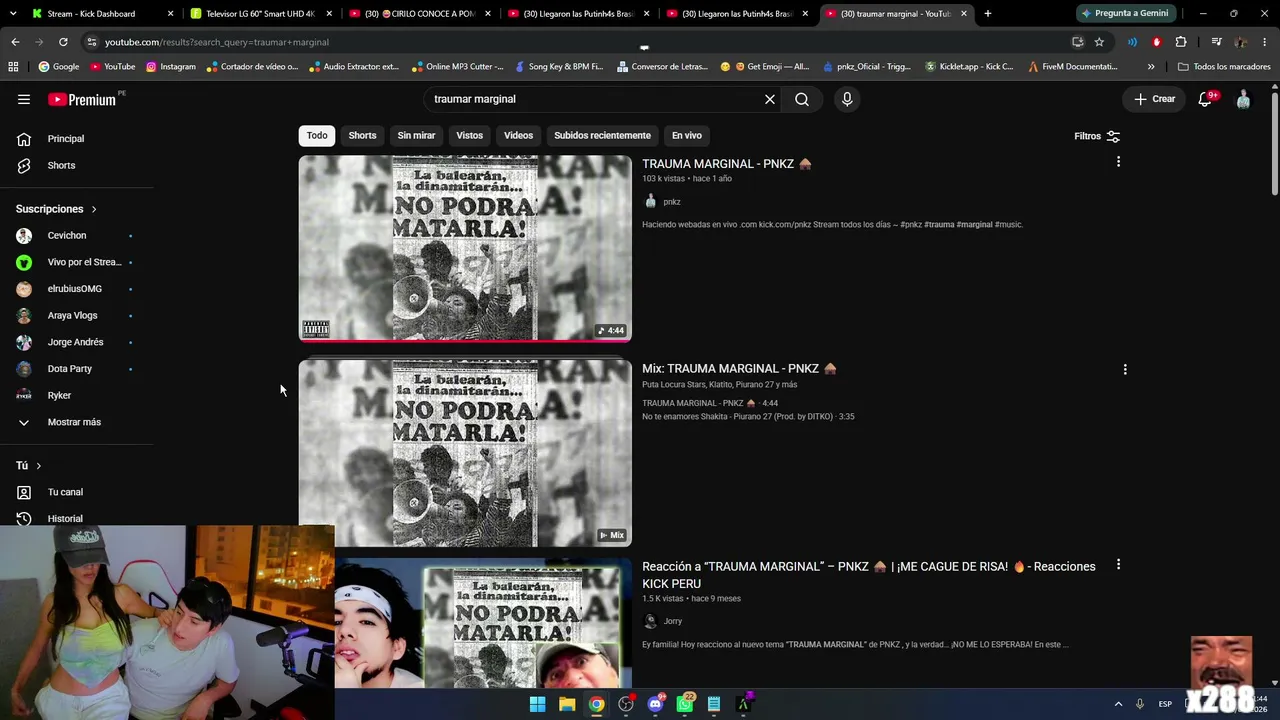Select the Todo filter chip
This screenshot has height=720, width=1280.
coord(317,135)
